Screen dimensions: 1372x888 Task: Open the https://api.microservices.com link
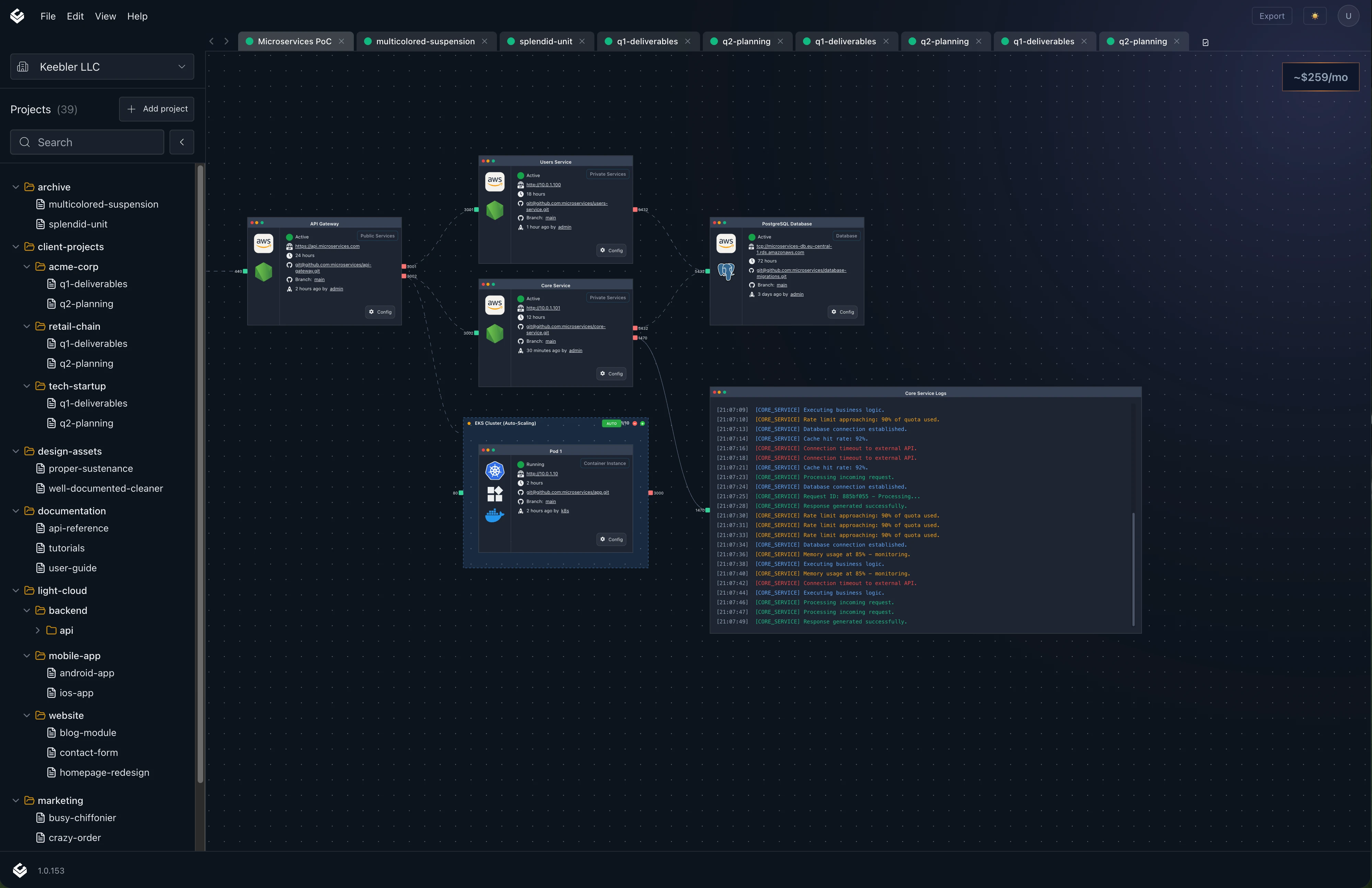coord(327,246)
